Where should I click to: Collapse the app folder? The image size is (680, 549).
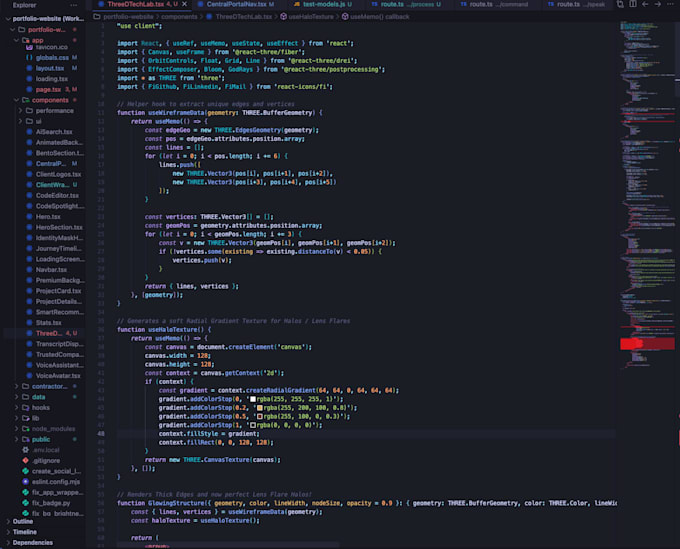point(16,40)
